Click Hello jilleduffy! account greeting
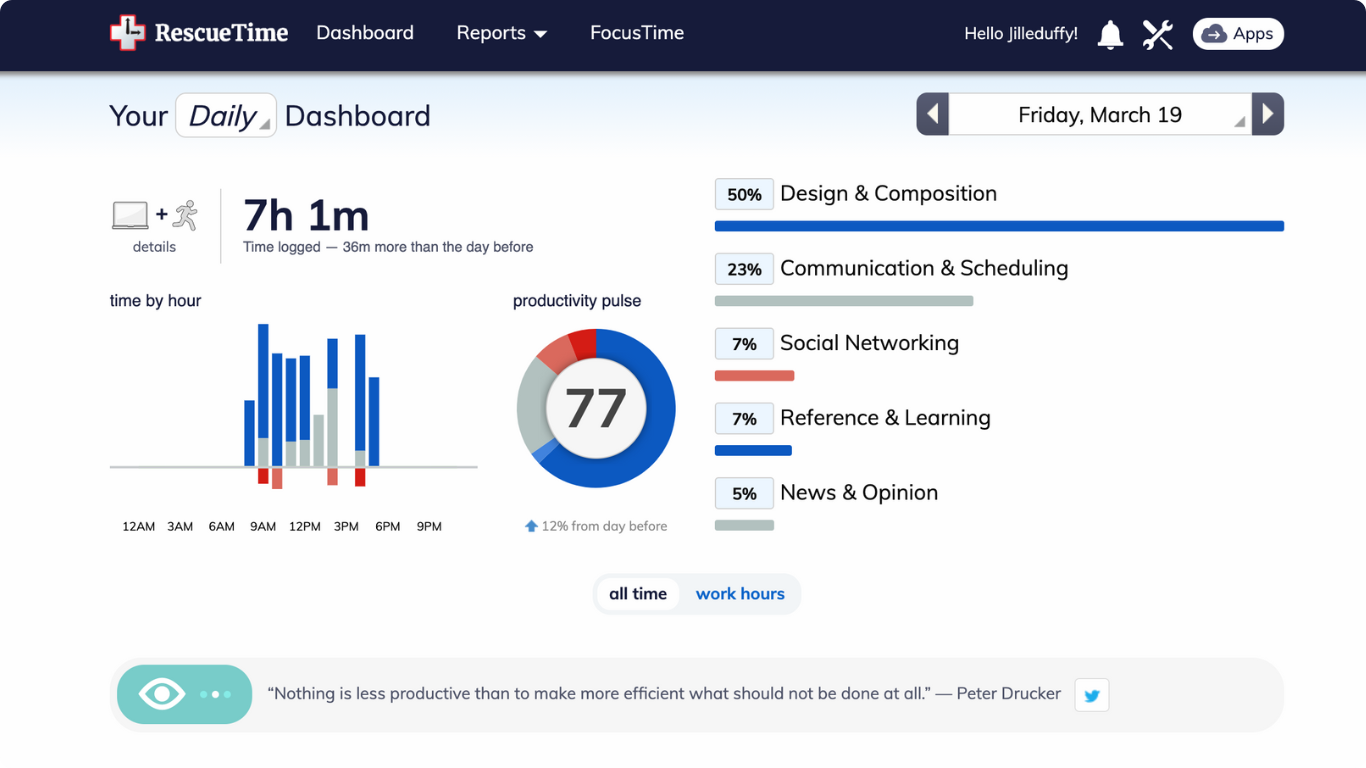Image resolution: width=1366 pixels, height=768 pixels. click(x=1021, y=34)
